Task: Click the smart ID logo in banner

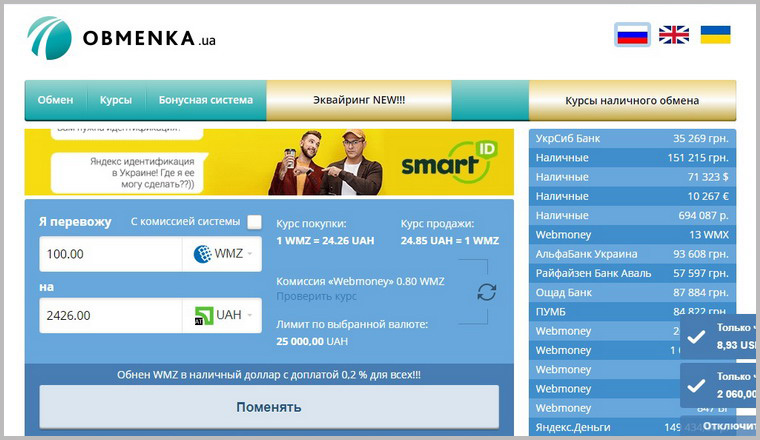Action: click(x=449, y=161)
